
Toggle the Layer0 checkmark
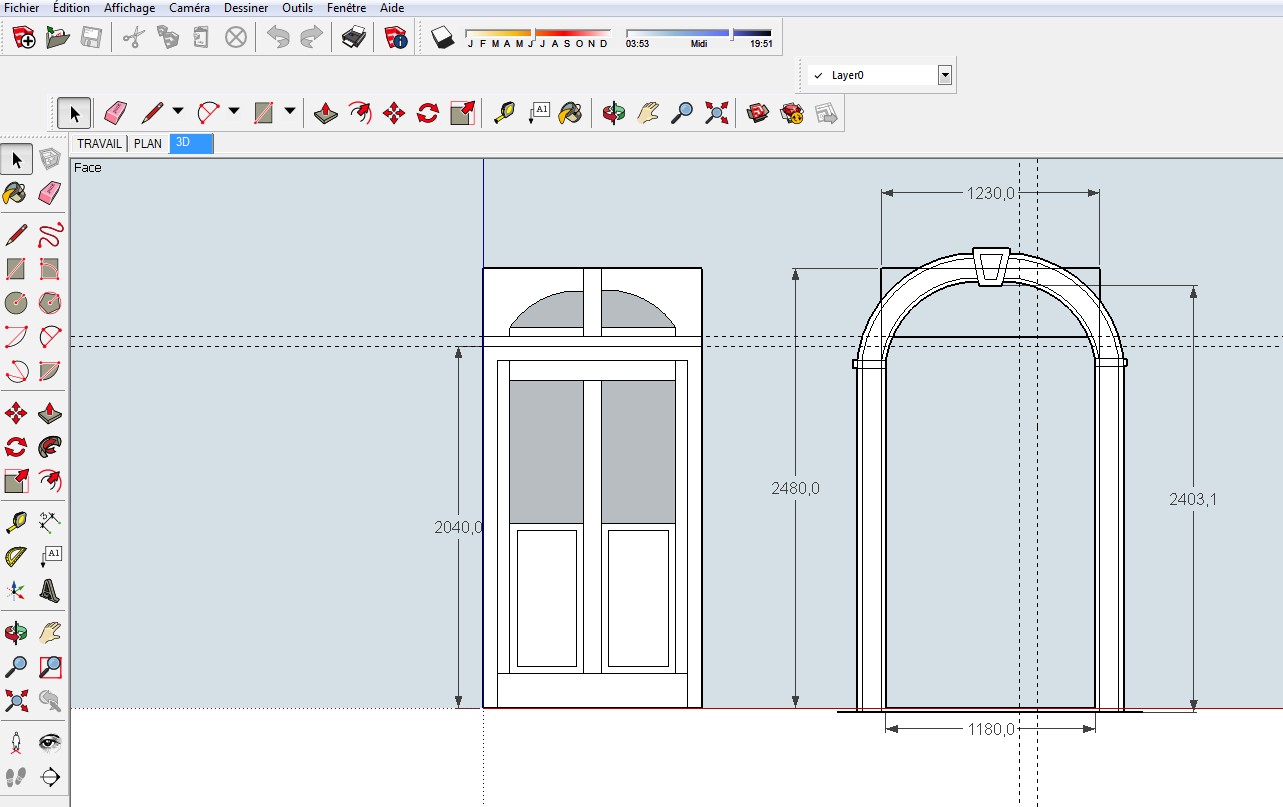[x=818, y=75]
